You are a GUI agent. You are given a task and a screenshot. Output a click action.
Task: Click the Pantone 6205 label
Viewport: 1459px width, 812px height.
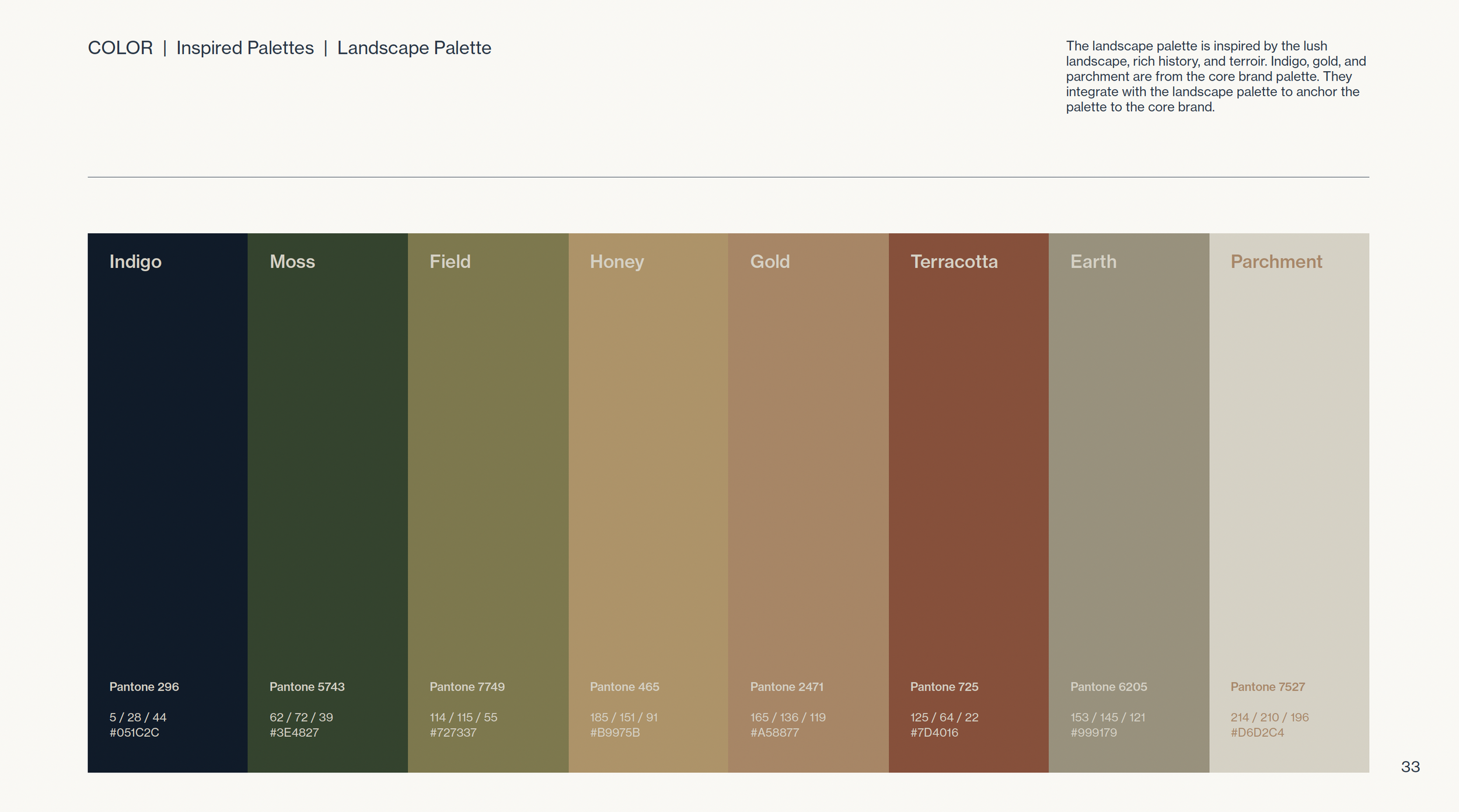click(x=1108, y=687)
